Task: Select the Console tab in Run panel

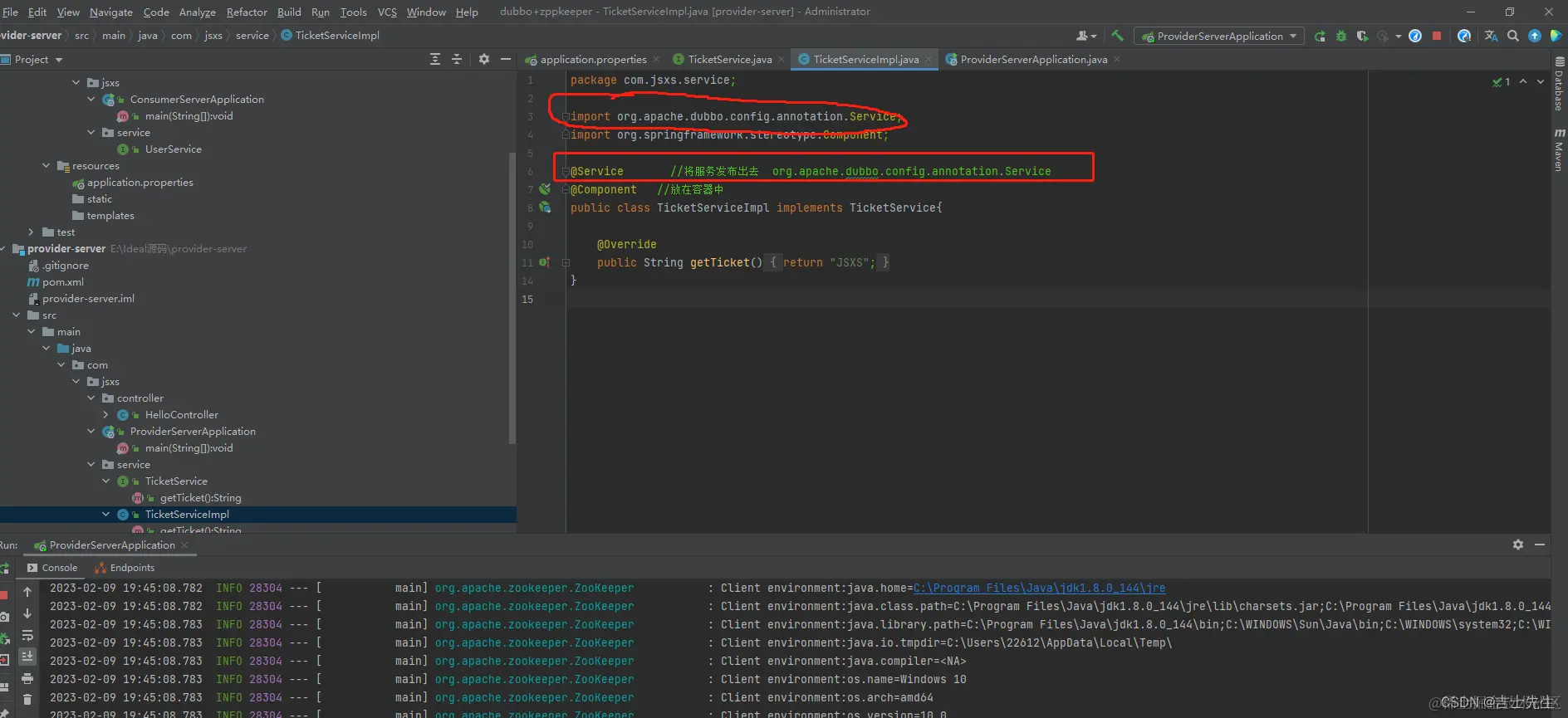Action: 52,568
